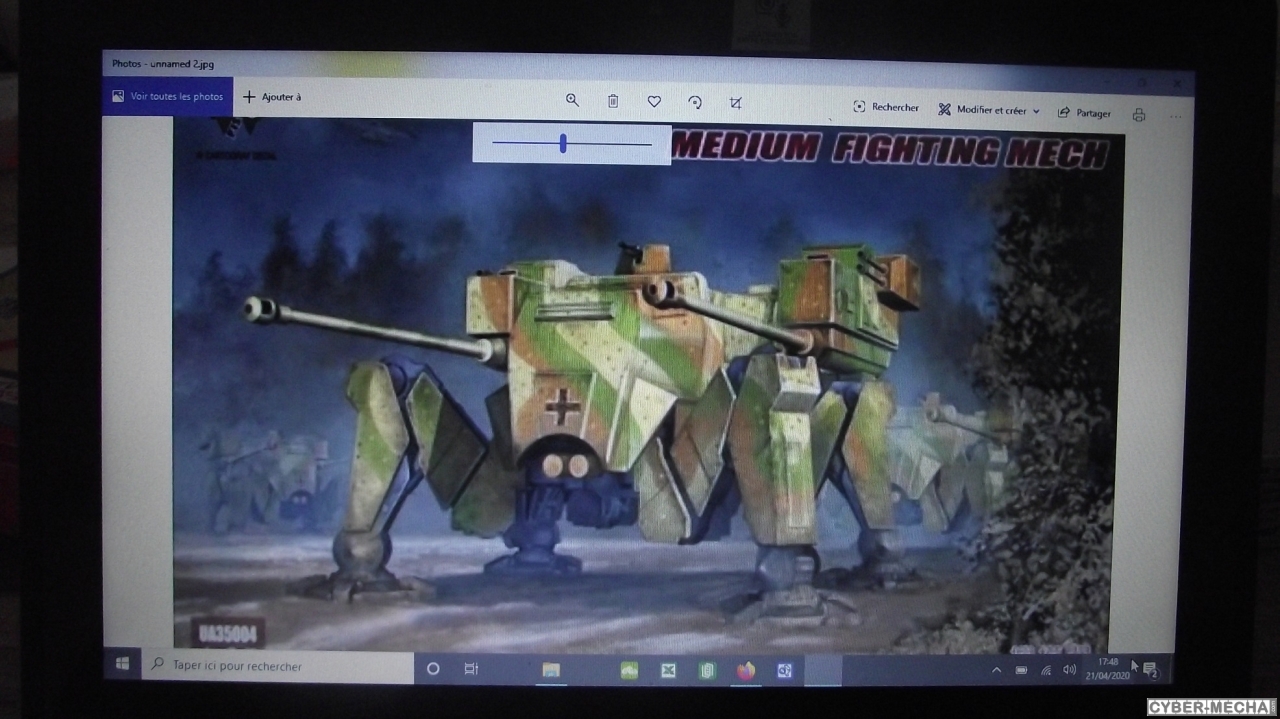Click the Rechercher visual search button
The height and width of the screenshot is (719, 1280).
coord(886,107)
